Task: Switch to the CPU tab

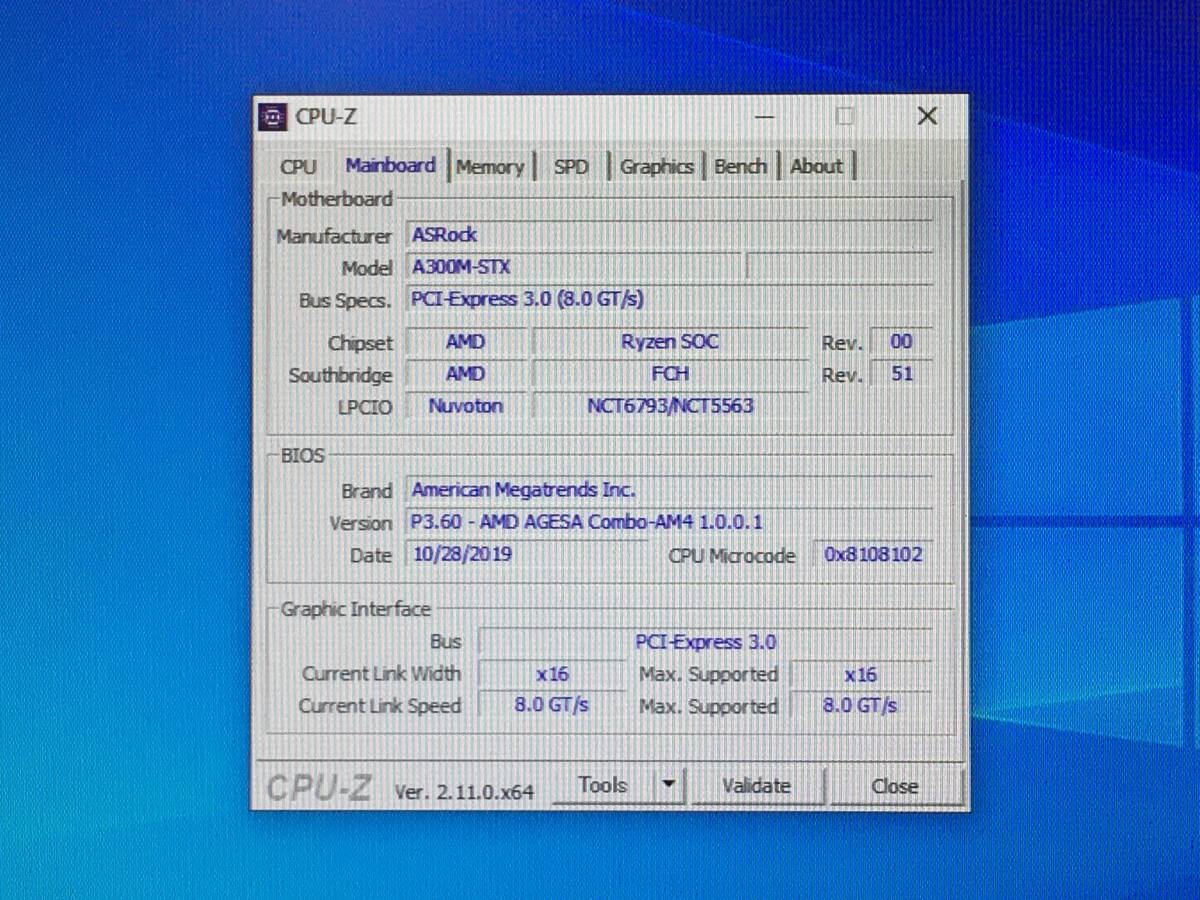Action: [x=298, y=167]
